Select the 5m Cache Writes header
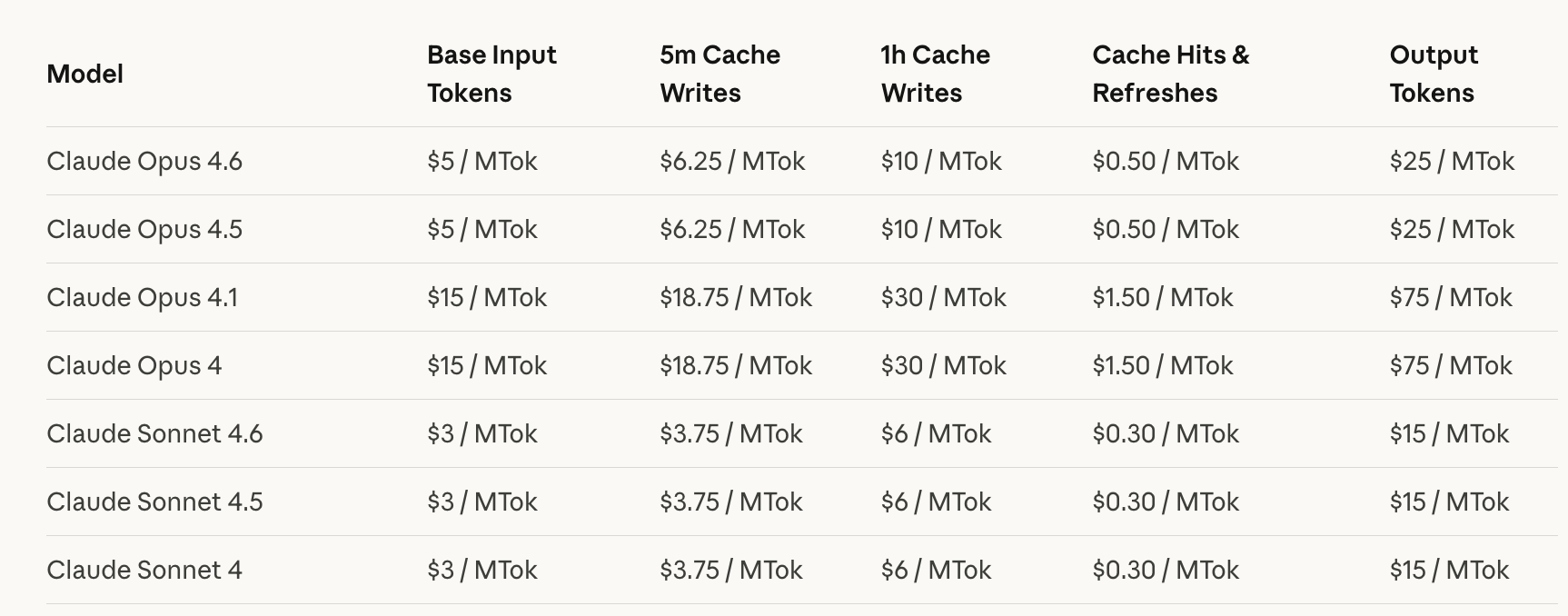The image size is (1568, 616). coord(719,74)
